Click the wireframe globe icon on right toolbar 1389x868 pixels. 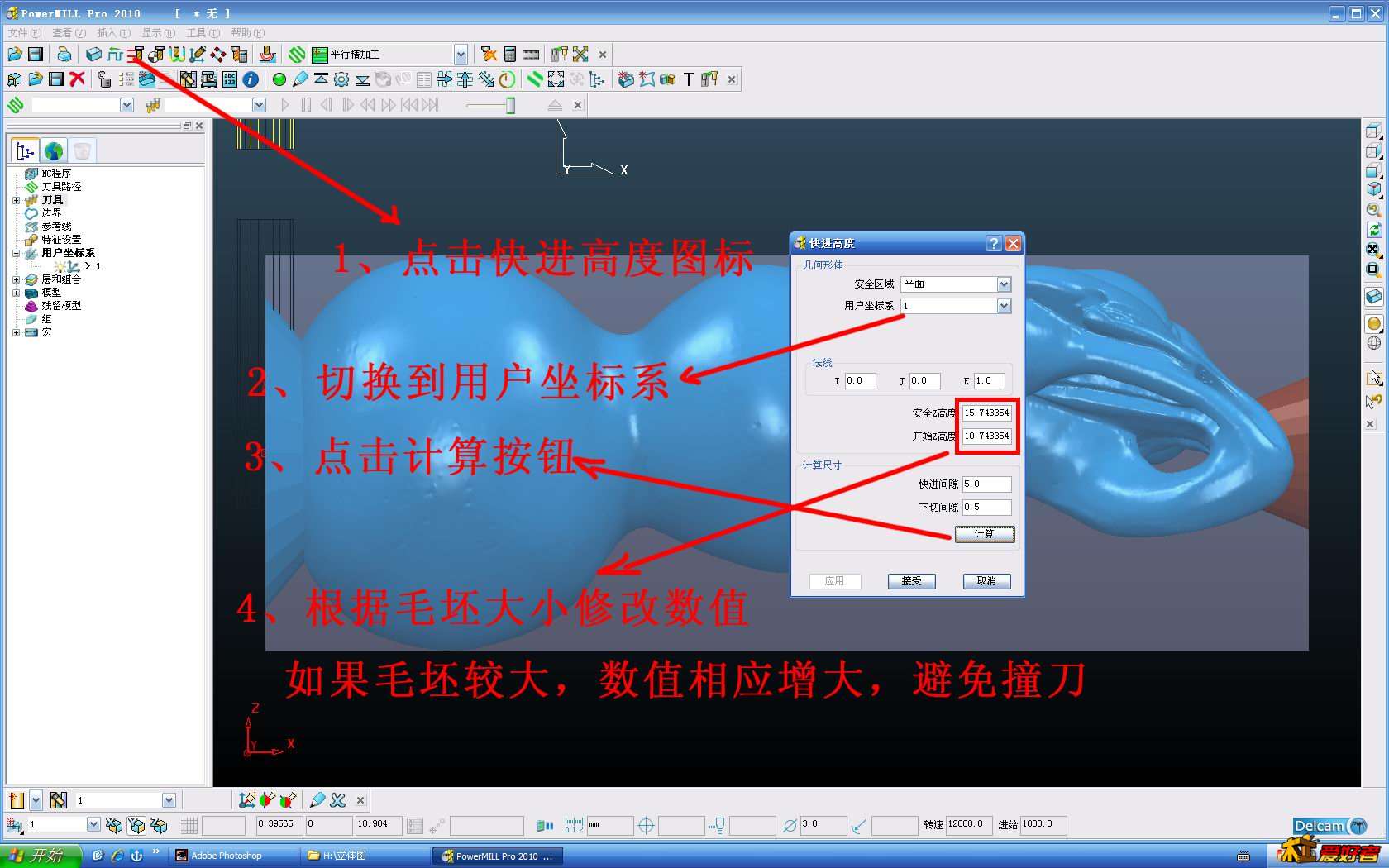coord(1373,343)
